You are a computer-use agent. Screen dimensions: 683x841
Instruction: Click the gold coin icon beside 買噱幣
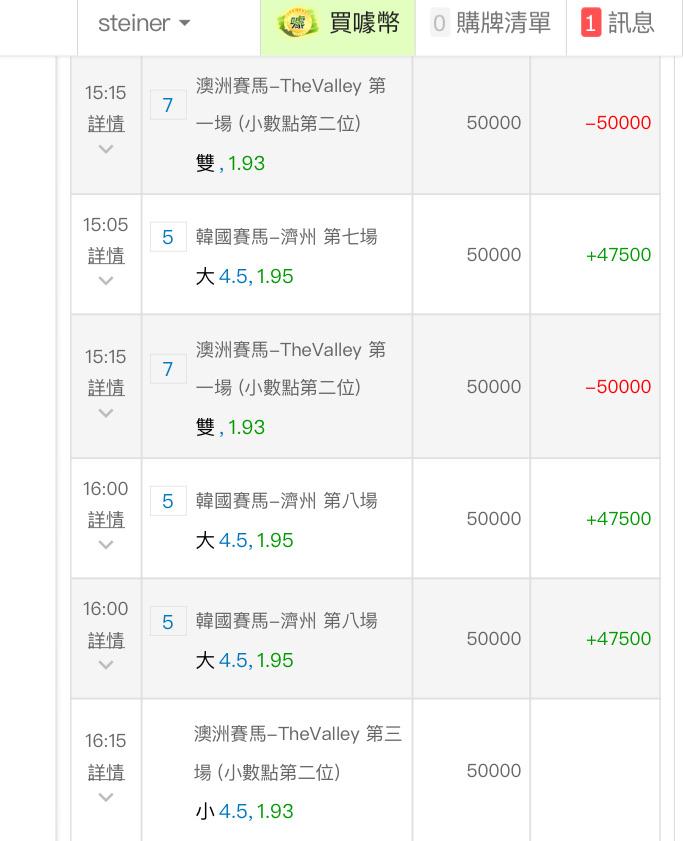click(298, 23)
